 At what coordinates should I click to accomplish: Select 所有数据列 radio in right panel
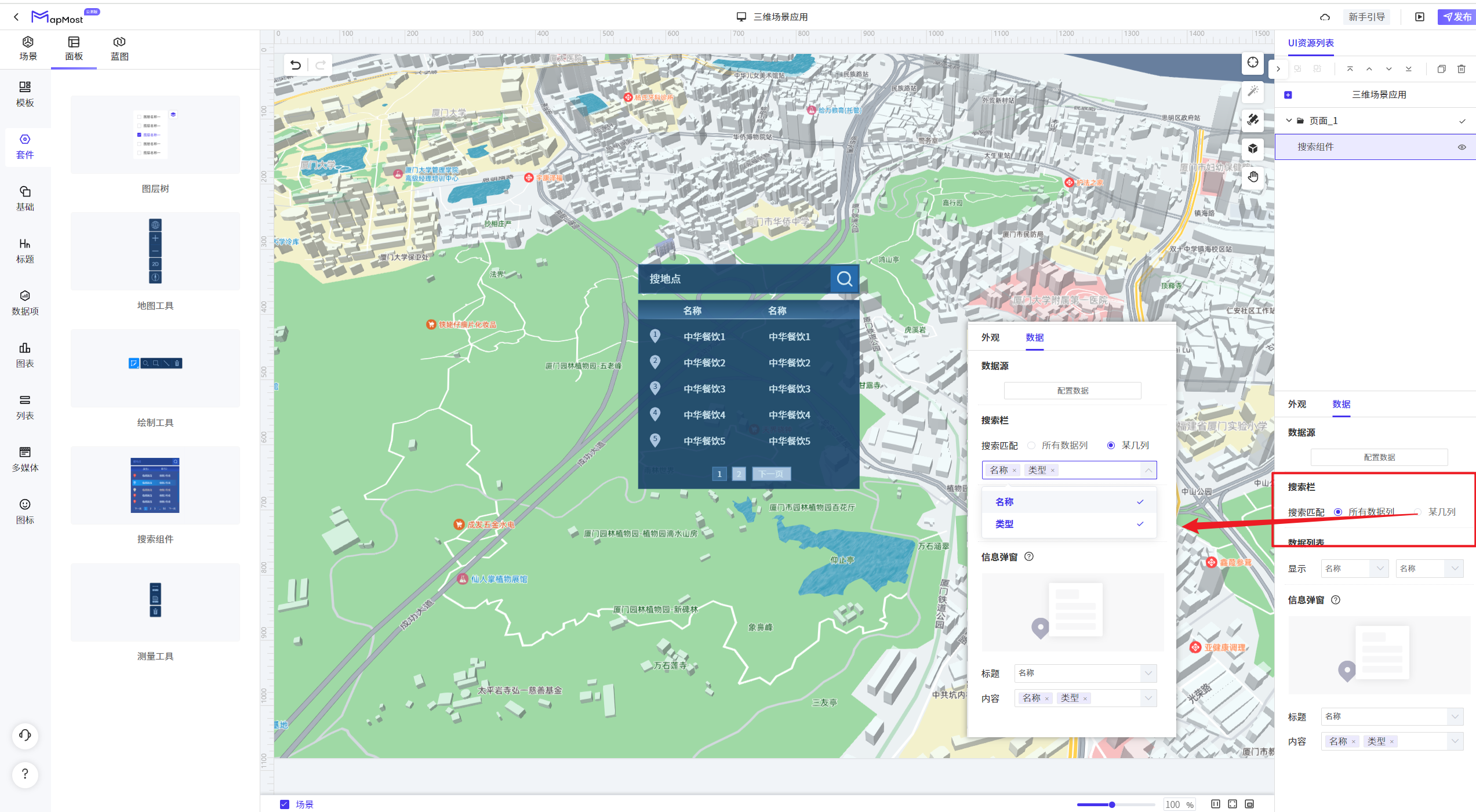tap(1338, 512)
